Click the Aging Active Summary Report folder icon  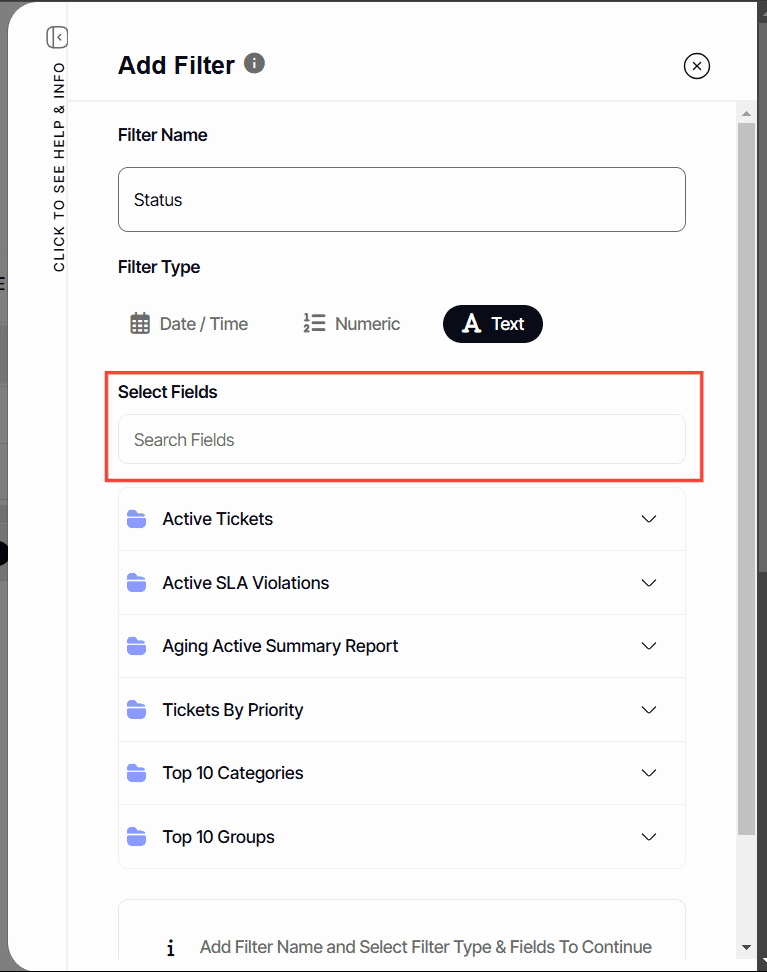(137, 646)
